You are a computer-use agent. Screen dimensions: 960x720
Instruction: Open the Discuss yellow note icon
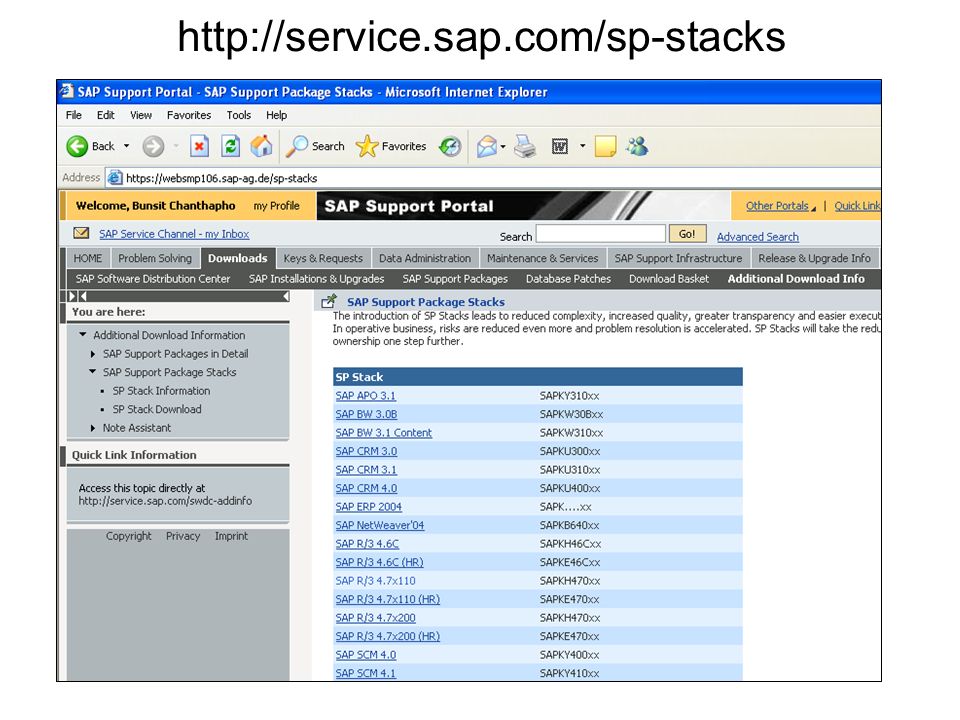click(x=605, y=146)
